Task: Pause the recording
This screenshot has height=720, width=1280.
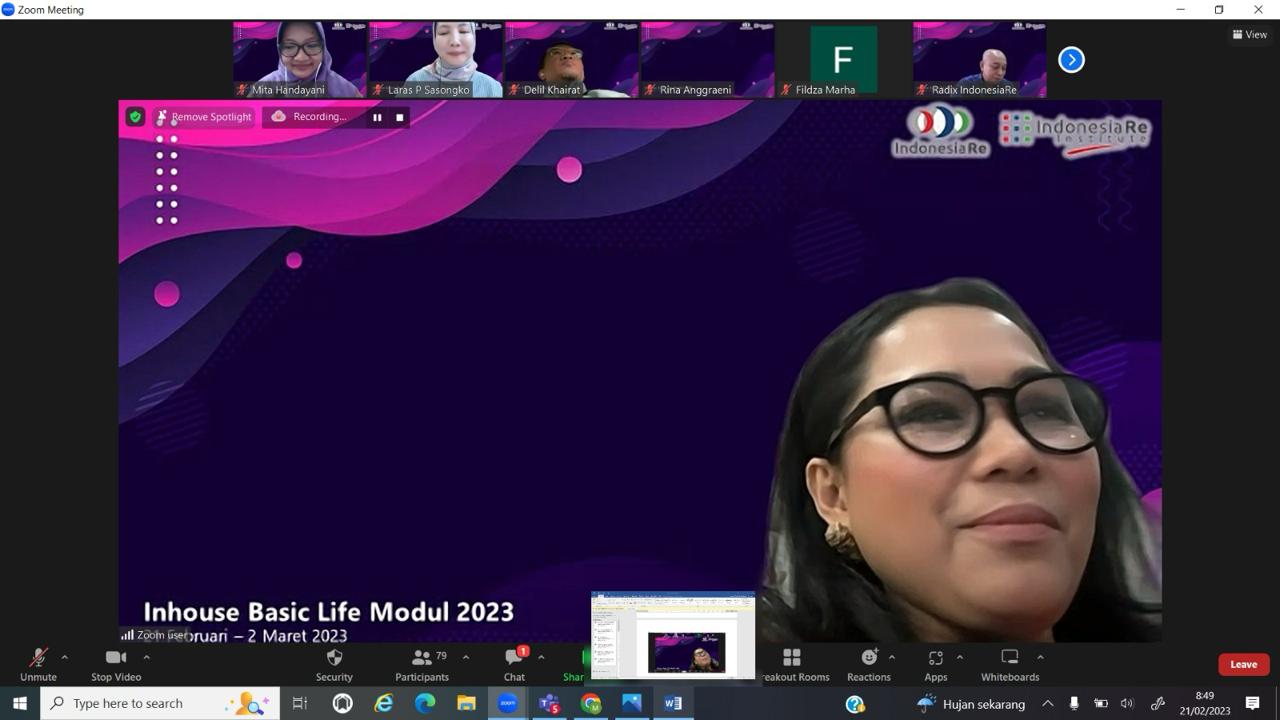Action: 377,117
